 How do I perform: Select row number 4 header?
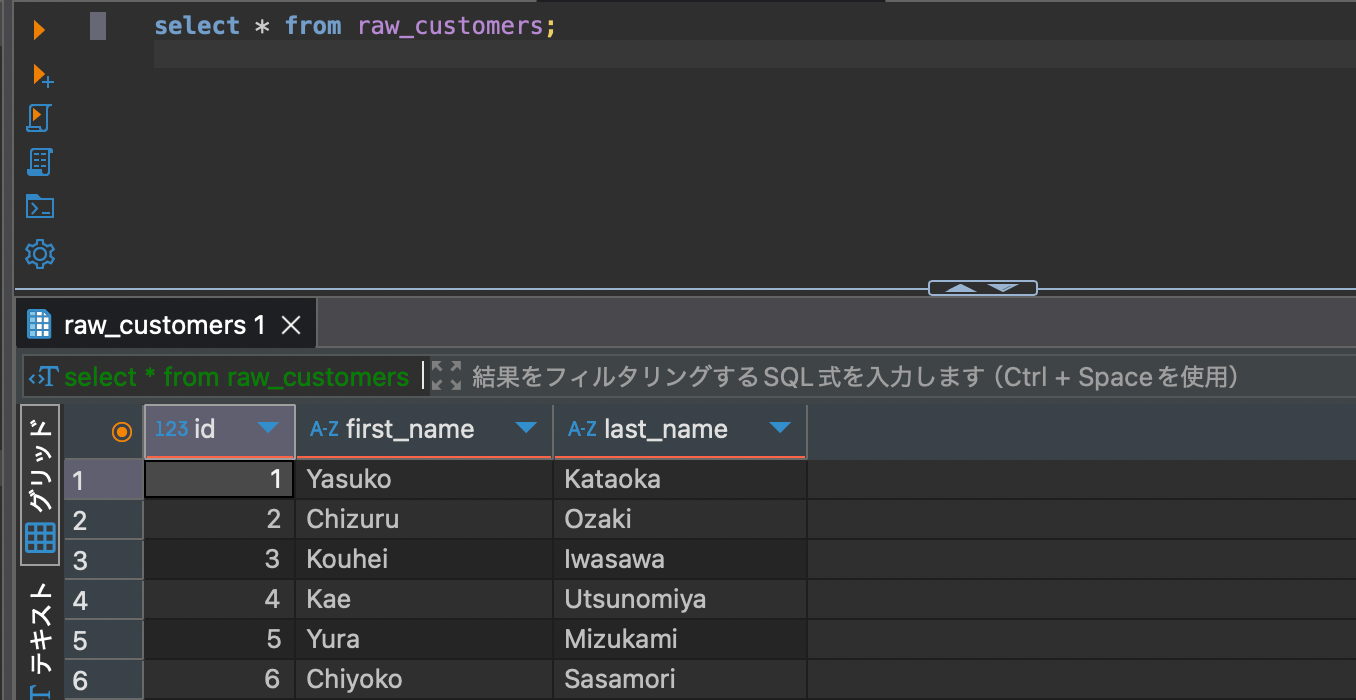[x=104, y=600]
